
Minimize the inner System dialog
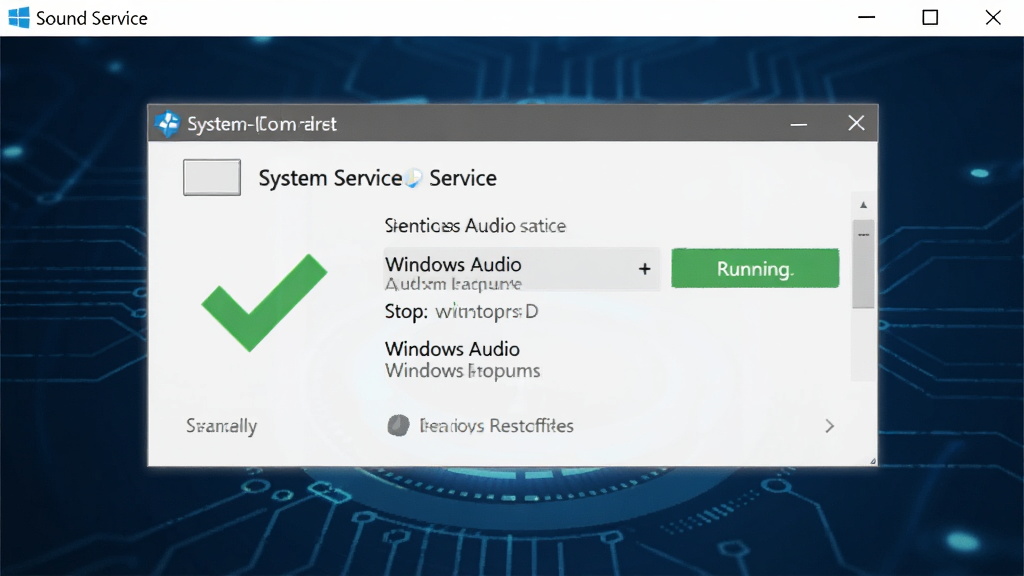(x=799, y=123)
